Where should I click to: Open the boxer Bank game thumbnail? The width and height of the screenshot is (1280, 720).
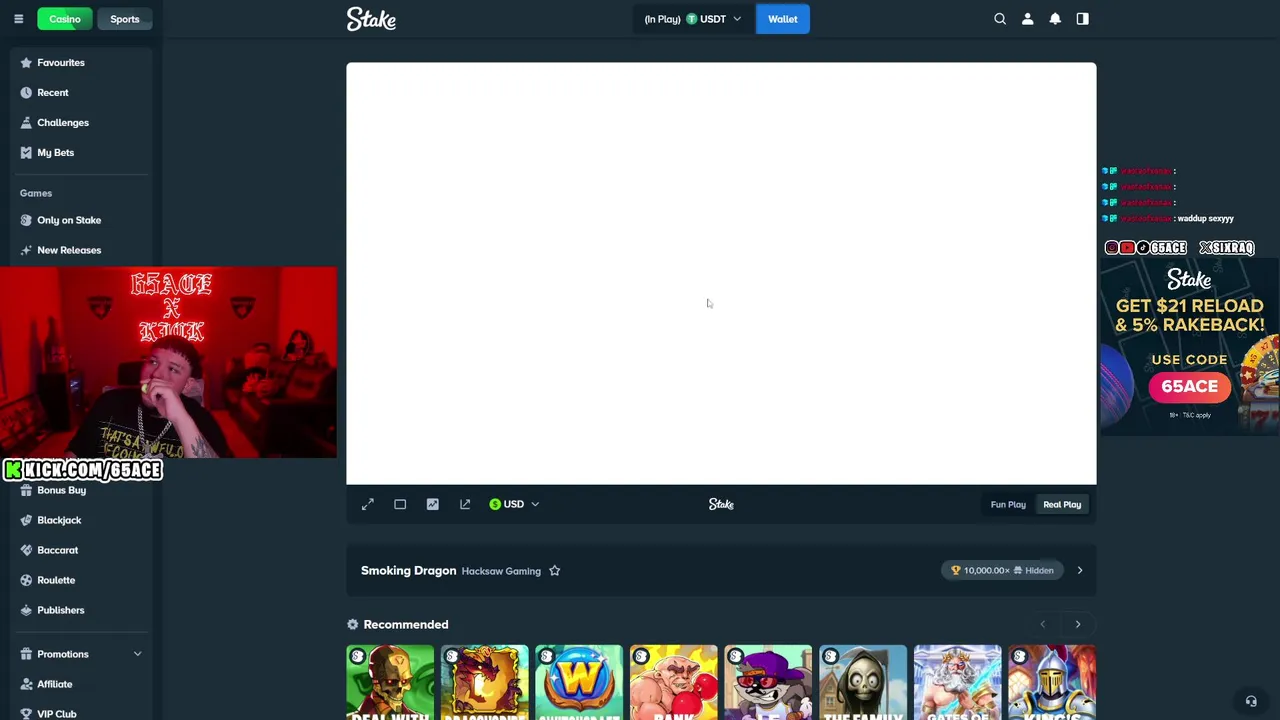674,682
